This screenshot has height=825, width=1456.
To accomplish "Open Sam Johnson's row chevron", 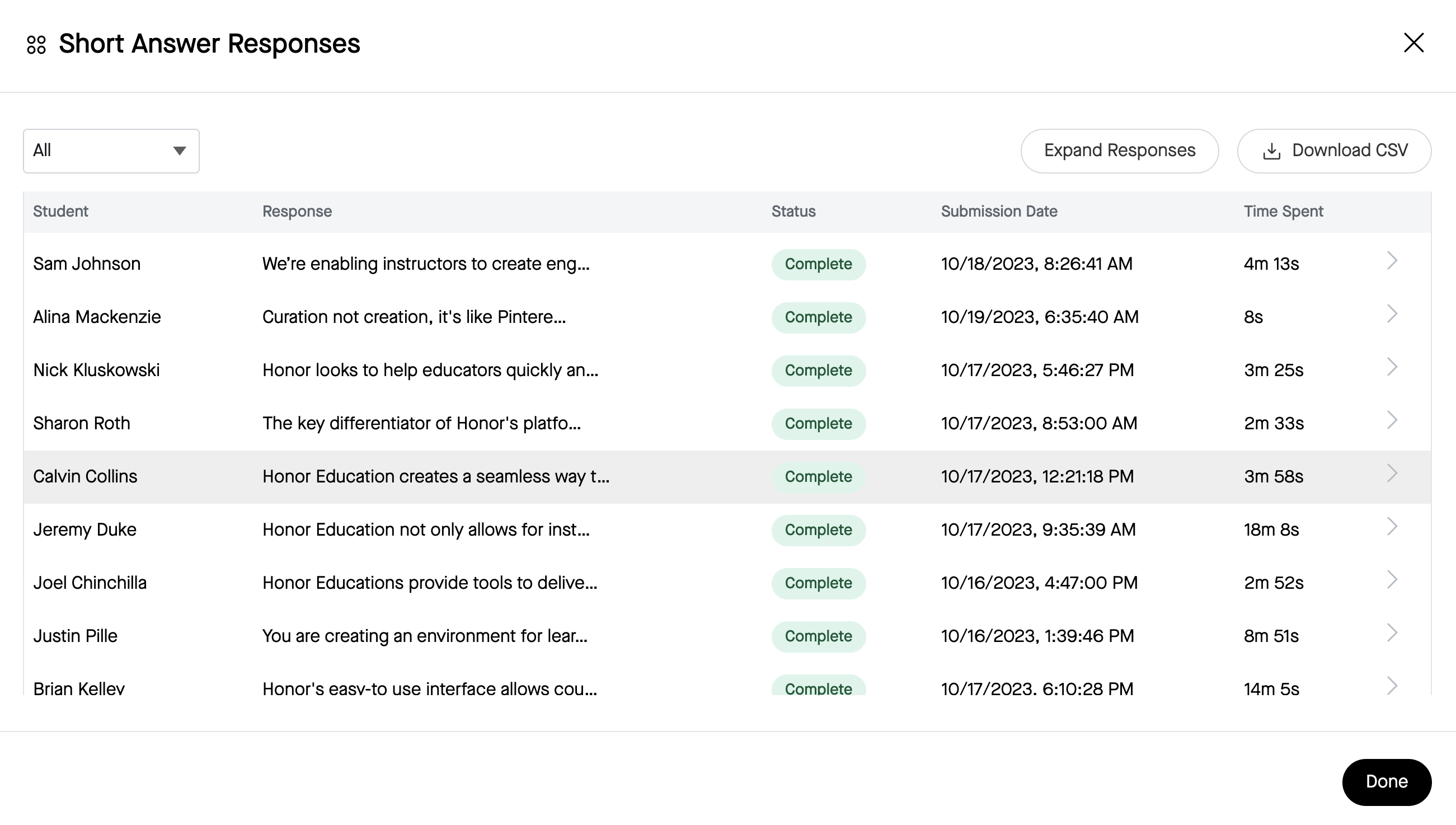I will coord(1392,261).
